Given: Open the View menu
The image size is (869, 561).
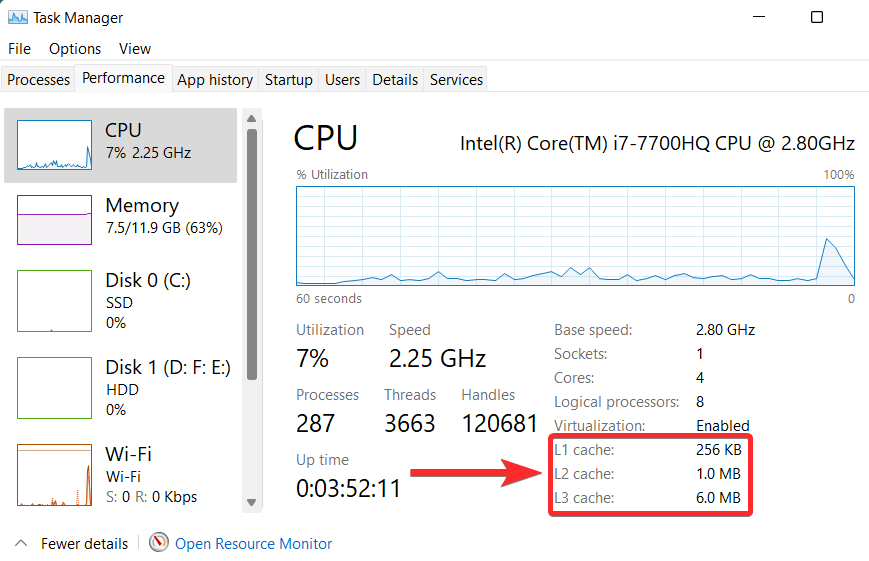Looking at the screenshot, I should click(x=135, y=48).
